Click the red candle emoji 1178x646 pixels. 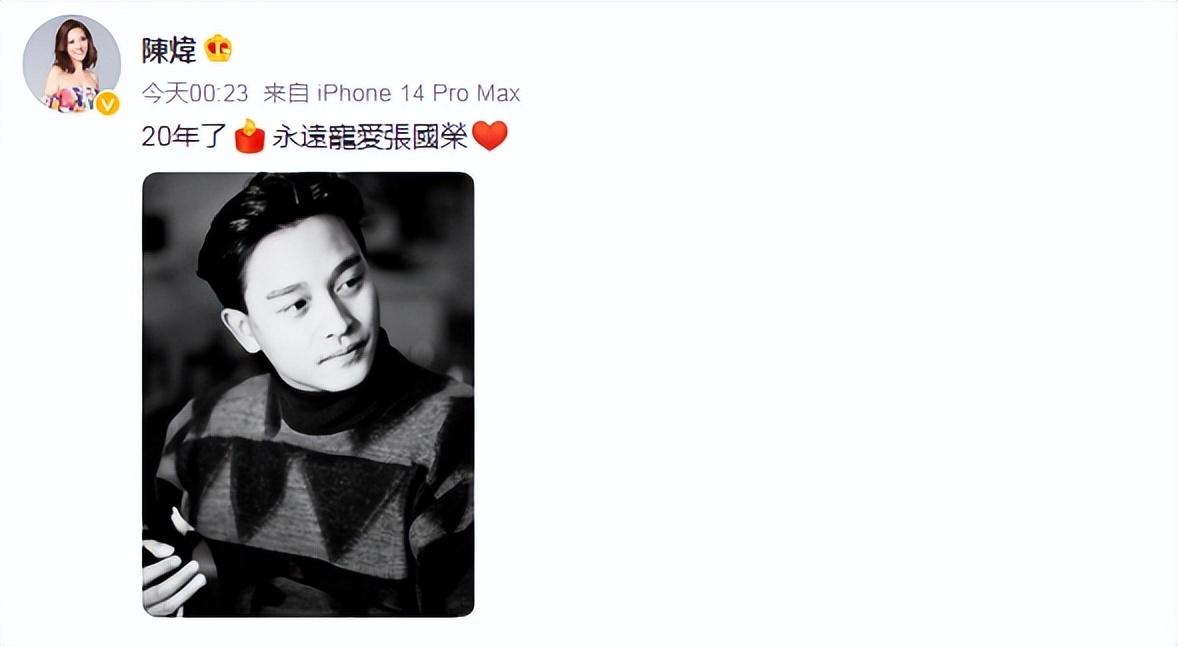(x=249, y=136)
